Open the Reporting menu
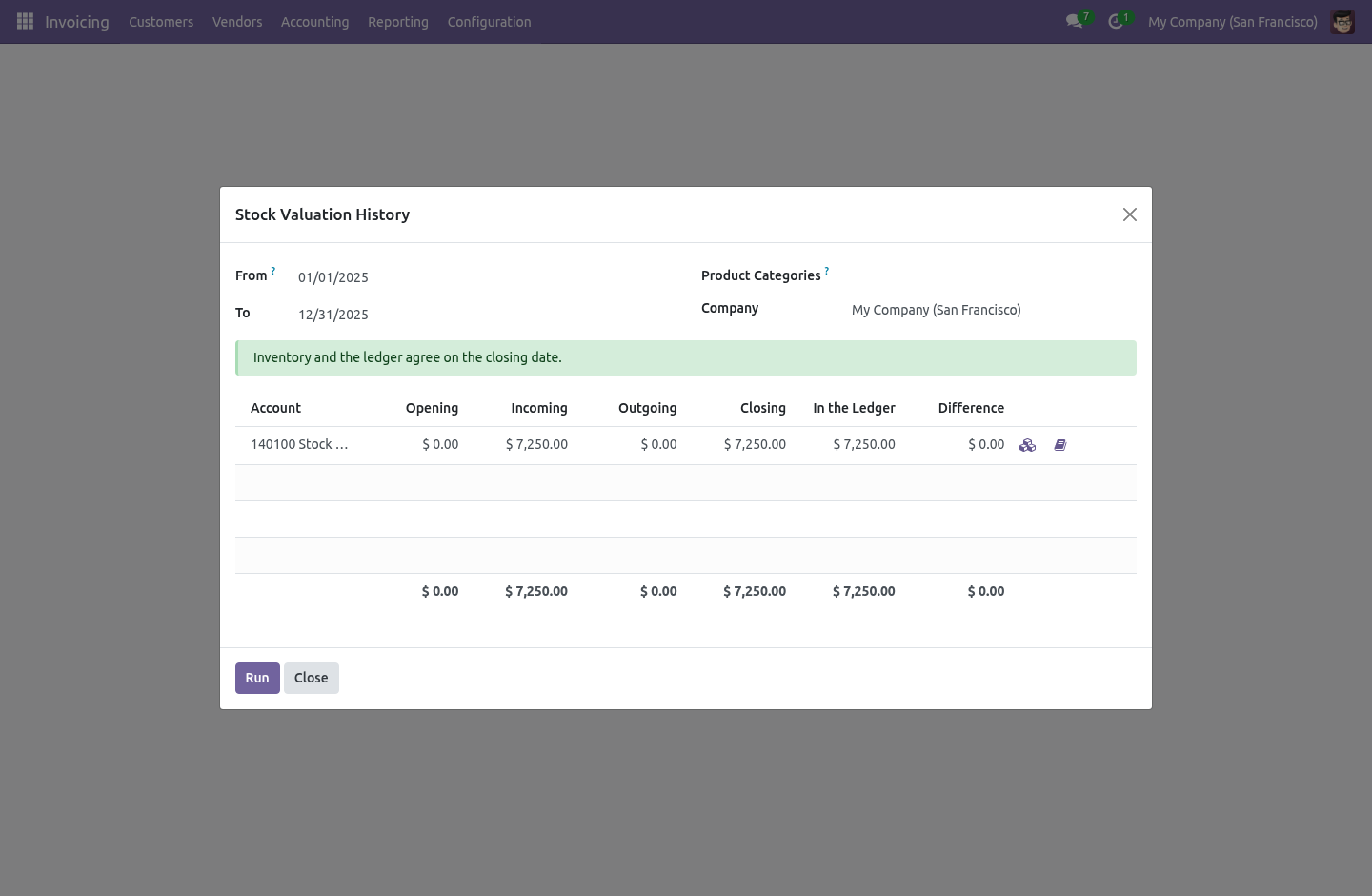Image resolution: width=1372 pixels, height=896 pixels. (x=398, y=22)
